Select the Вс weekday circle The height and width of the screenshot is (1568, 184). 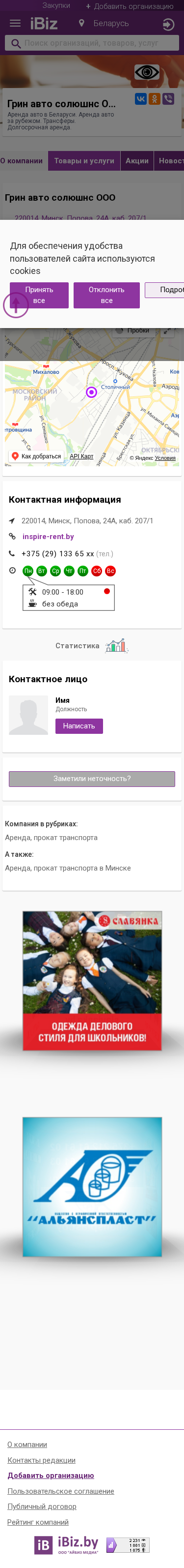[110, 571]
